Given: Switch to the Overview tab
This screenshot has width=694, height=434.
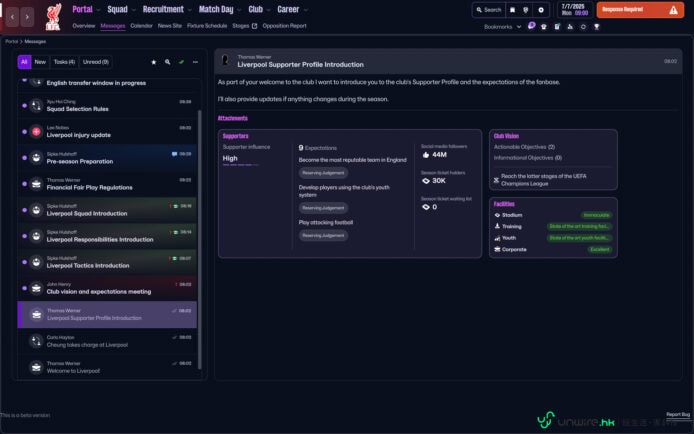Looking at the screenshot, I should pos(84,26).
